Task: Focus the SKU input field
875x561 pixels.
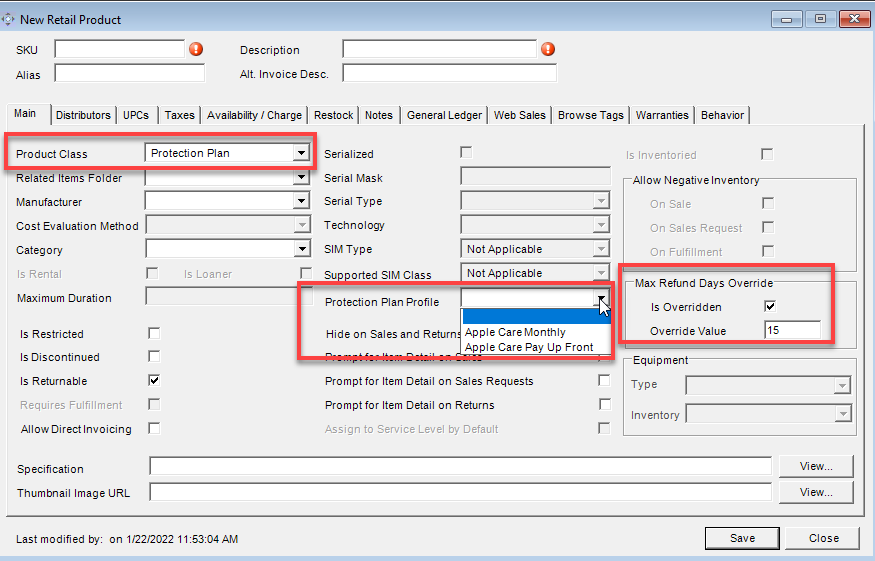Action: 119,49
